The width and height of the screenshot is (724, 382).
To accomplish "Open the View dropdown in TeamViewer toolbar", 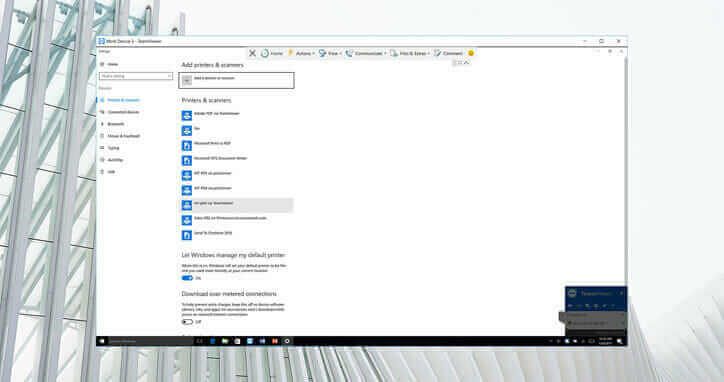I will 330,53.
